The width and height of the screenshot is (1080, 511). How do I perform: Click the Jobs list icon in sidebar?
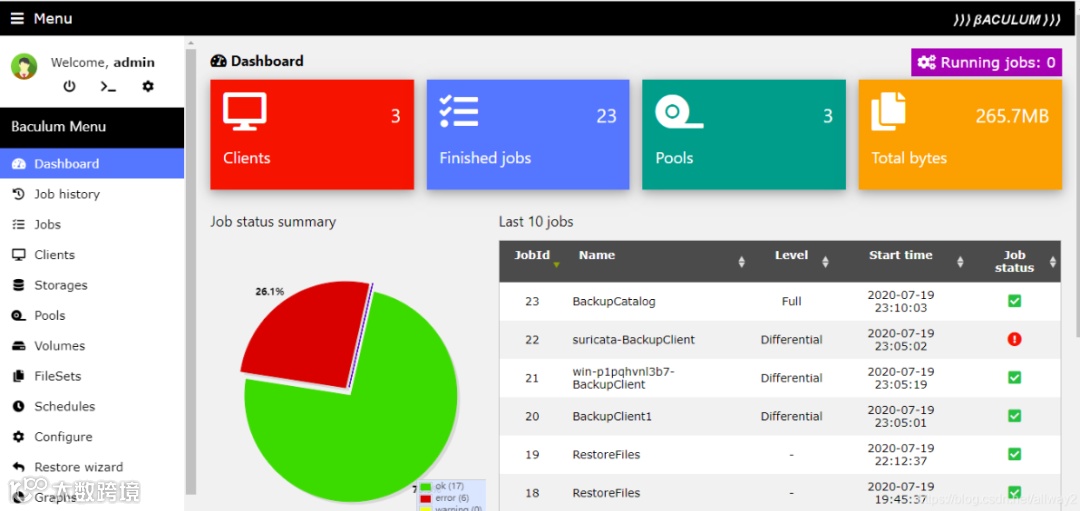[x=19, y=225]
